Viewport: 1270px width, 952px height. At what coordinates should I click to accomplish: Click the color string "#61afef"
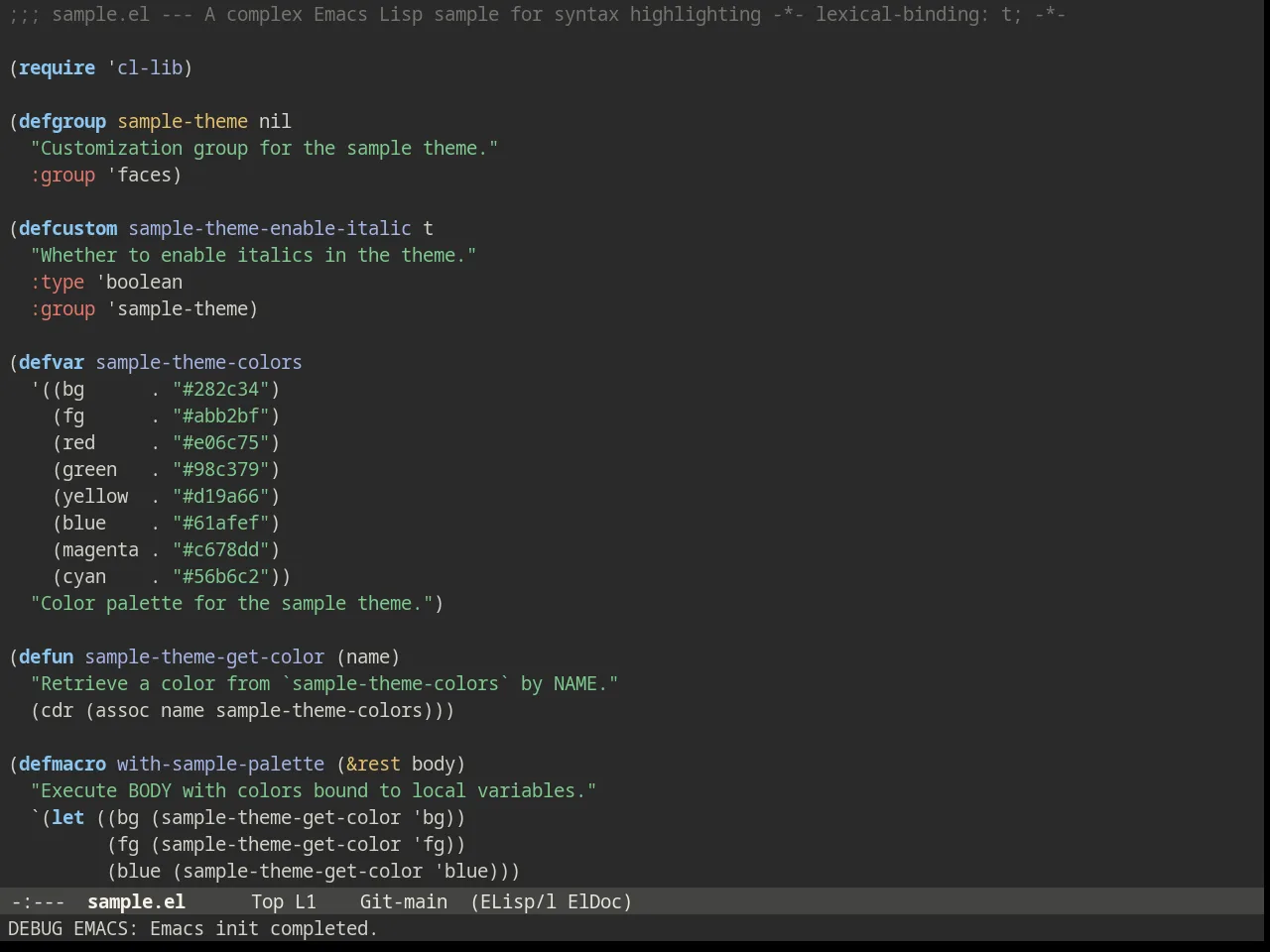(221, 523)
